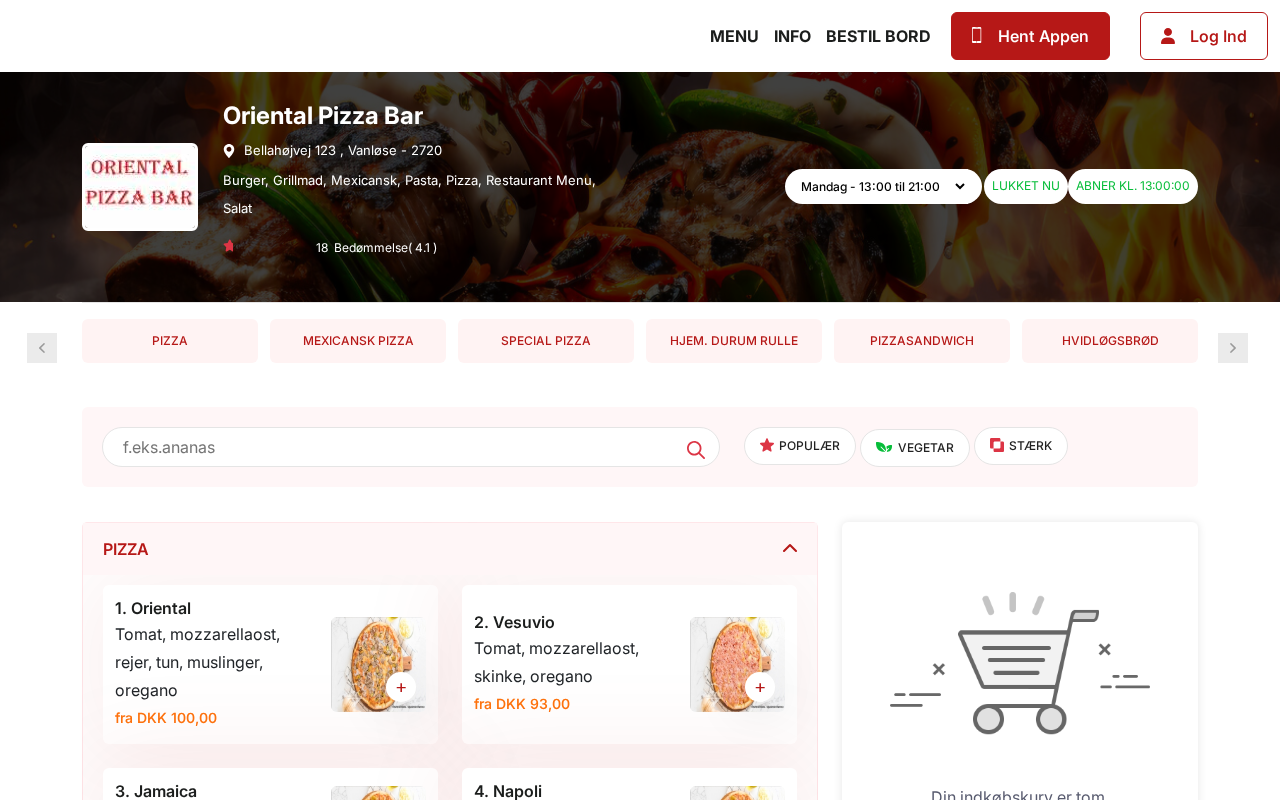Toggle the Populær filter
Image resolution: width=1280 pixels, height=800 pixels.
pos(800,446)
